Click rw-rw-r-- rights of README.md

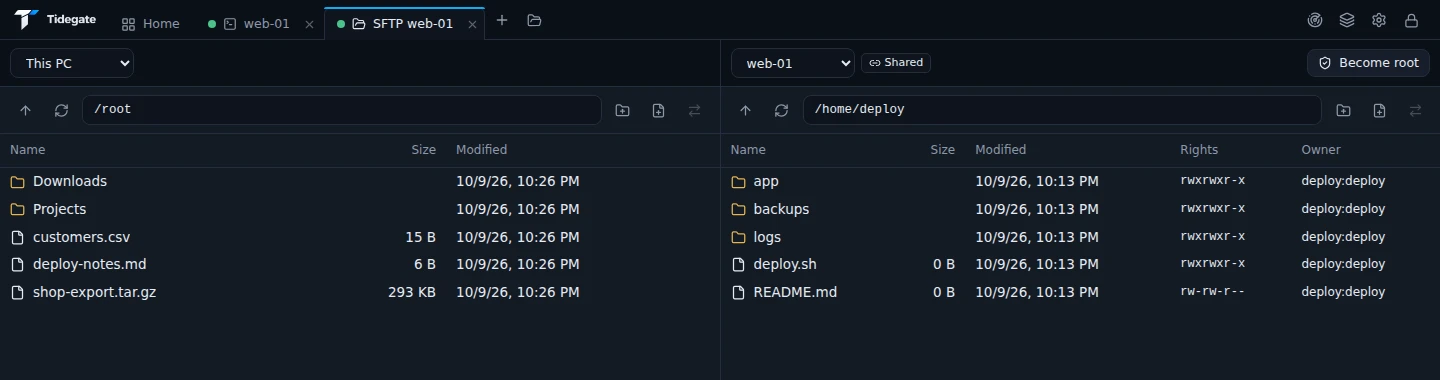pos(1212,292)
